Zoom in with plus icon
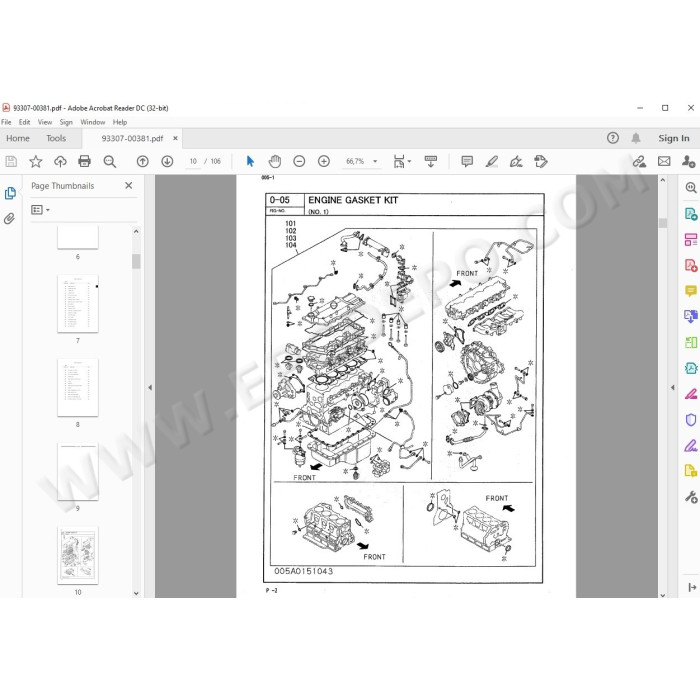The image size is (700, 700). (x=324, y=161)
